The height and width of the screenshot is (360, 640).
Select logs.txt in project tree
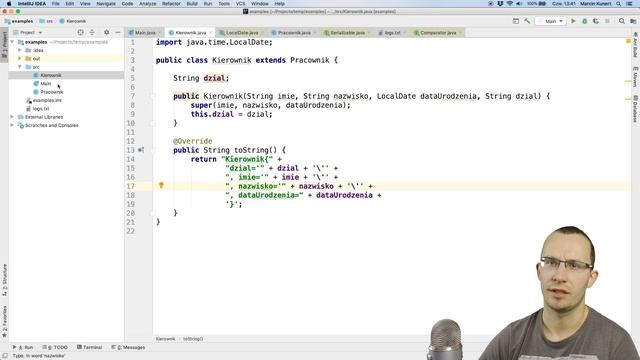pyautogui.click(x=41, y=109)
